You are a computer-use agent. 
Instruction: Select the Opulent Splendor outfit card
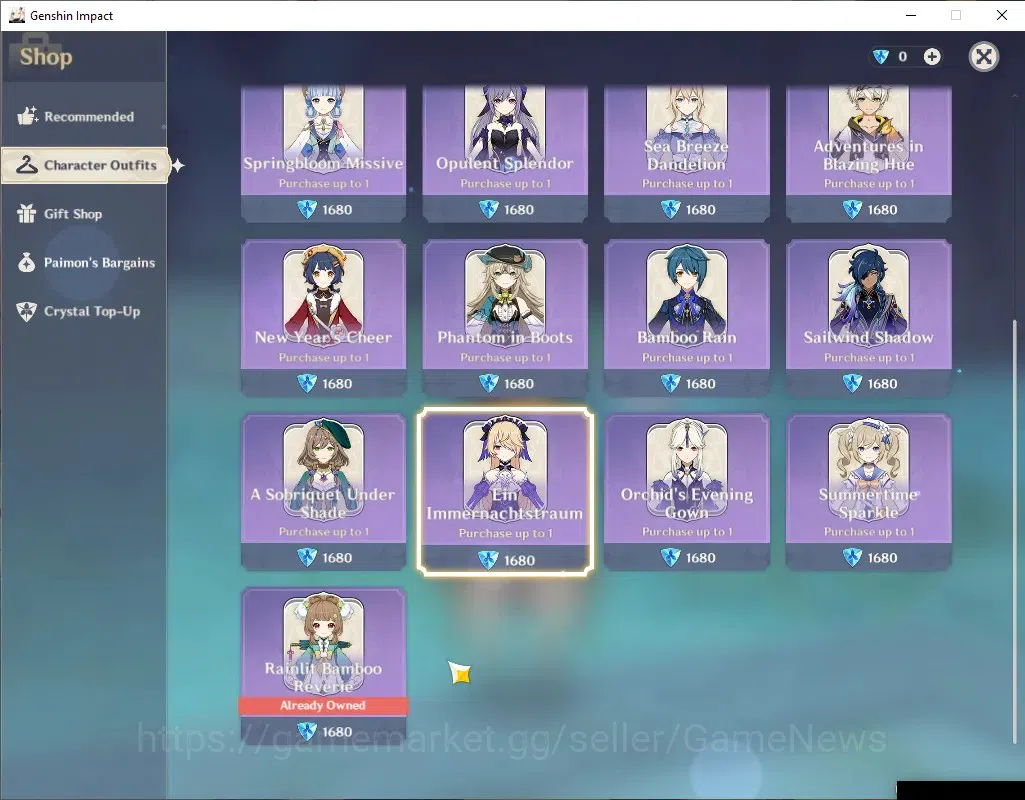click(505, 154)
